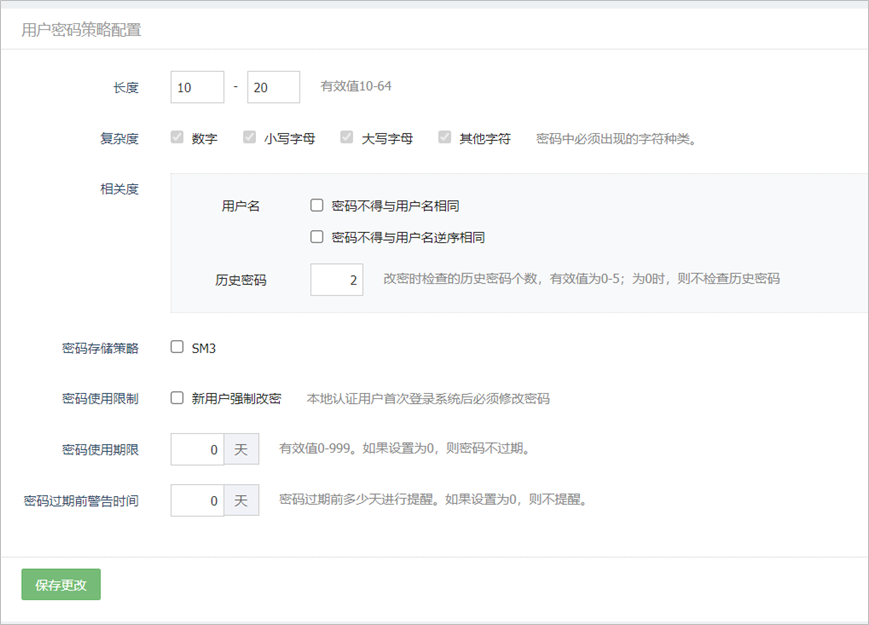Click 天 unit beside 密码过期前警告时间
Screen dimensions: 869x625
[241, 500]
